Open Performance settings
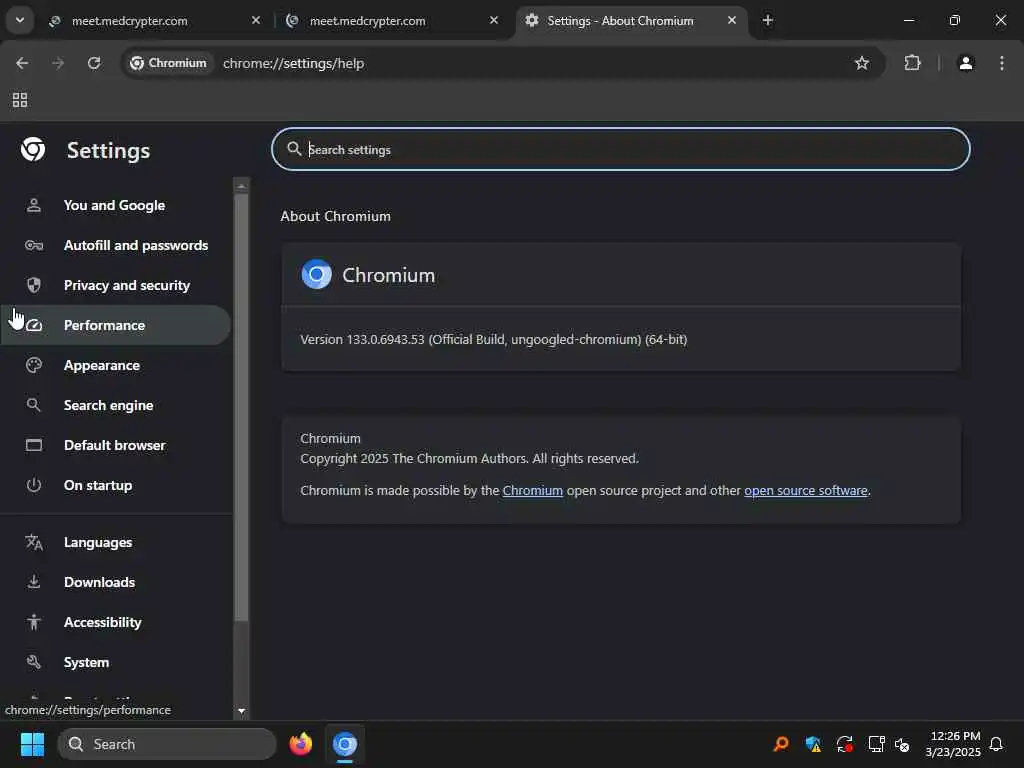The height and width of the screenshot is (768, 1024). pyautogui.click(x=114, y=325)
